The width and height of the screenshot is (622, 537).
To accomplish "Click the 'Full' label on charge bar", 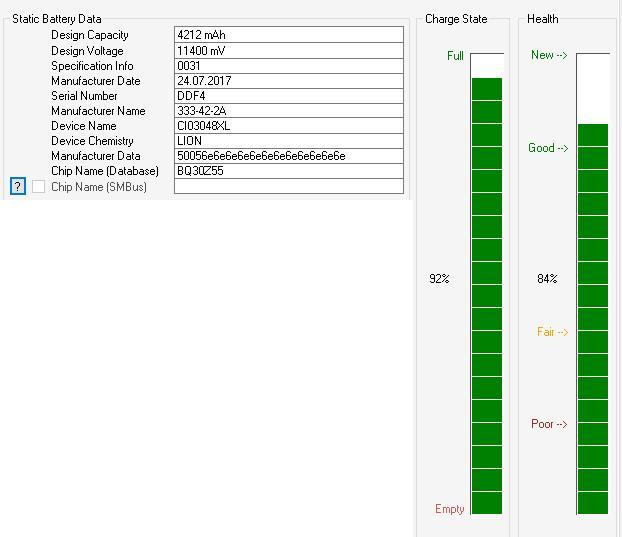I will [x=455, y=56].
